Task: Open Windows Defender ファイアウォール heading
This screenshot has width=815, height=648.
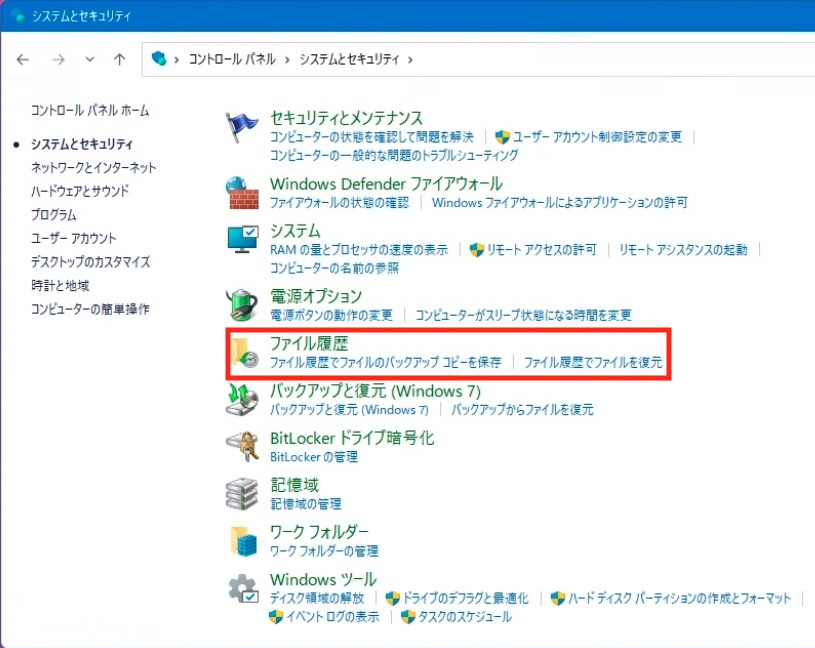Action: (386, 183)
